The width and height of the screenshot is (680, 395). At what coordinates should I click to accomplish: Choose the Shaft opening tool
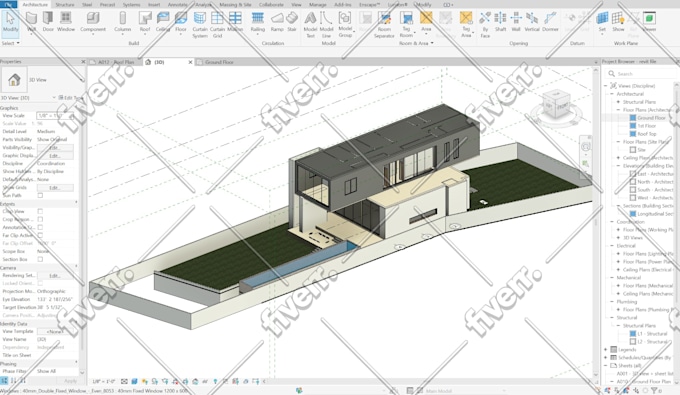pyautogui.click(x=500, y=22)
